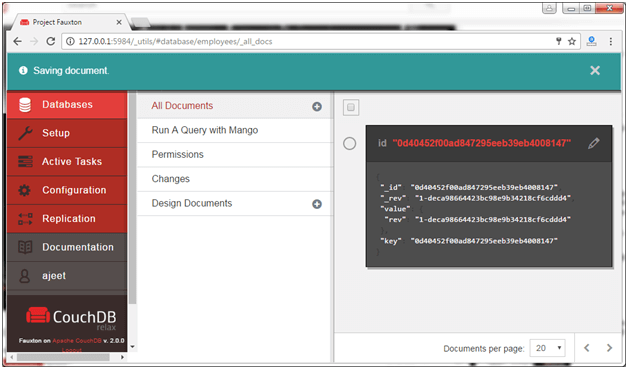Go to next page of documents
This screenshot has height=369, width=628.
[x=609, y=348]
